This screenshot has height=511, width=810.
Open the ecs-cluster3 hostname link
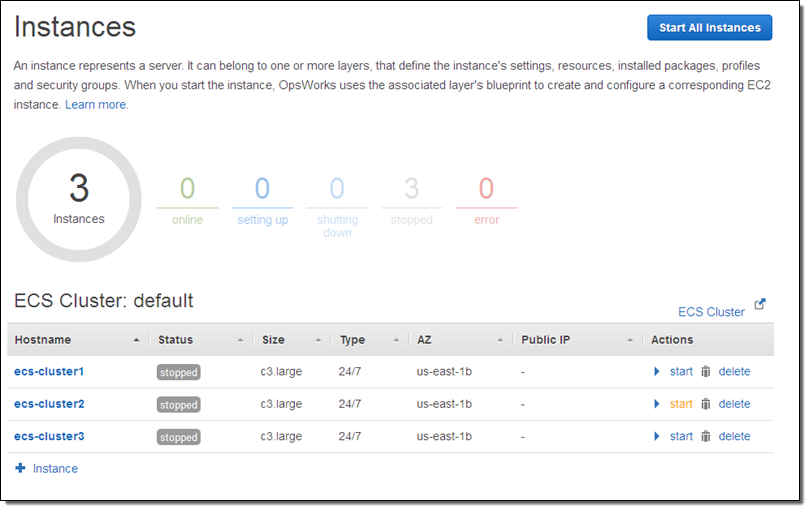point(49,437)
